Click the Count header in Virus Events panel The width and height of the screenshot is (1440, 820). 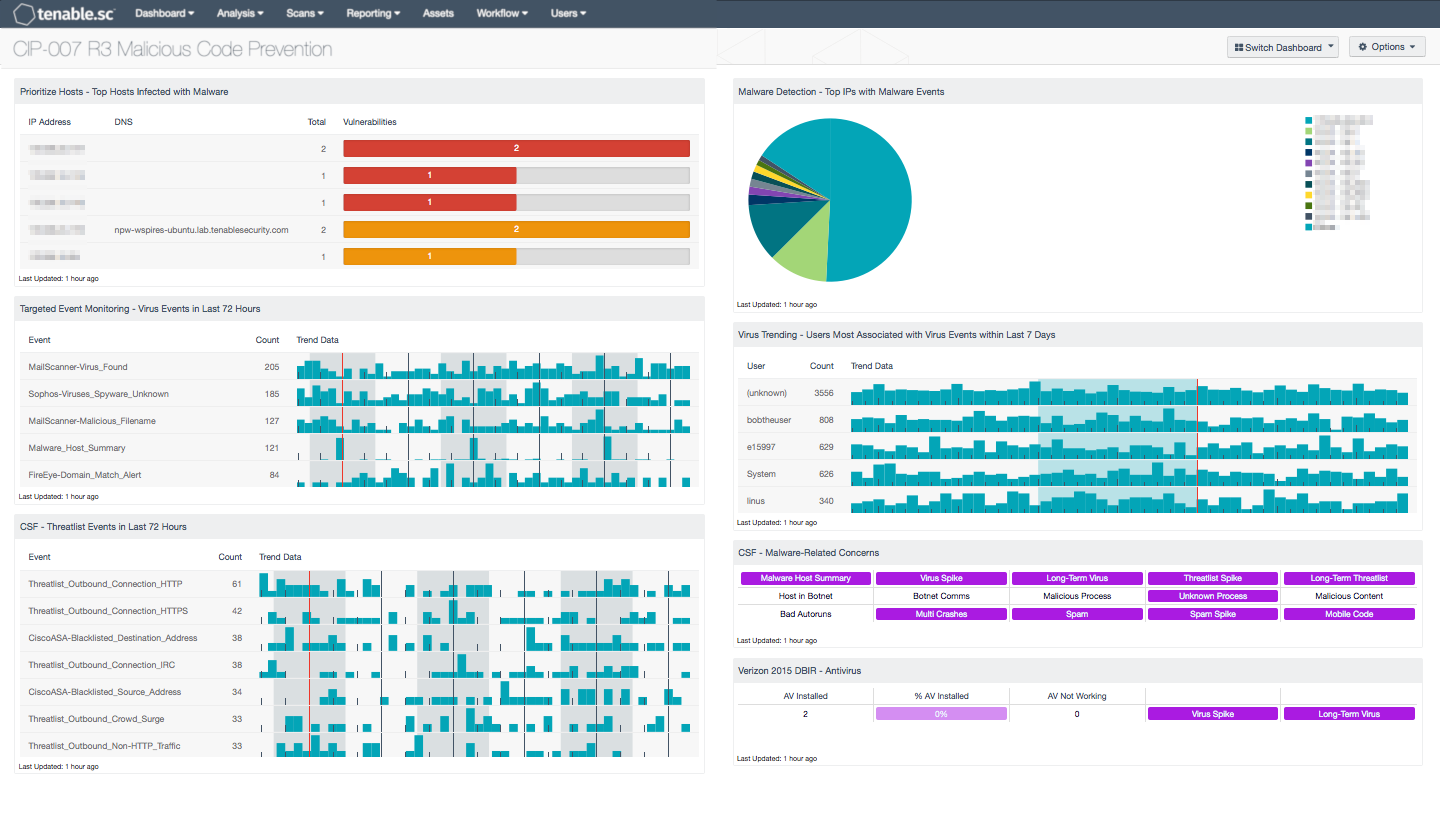click(267, 340)
